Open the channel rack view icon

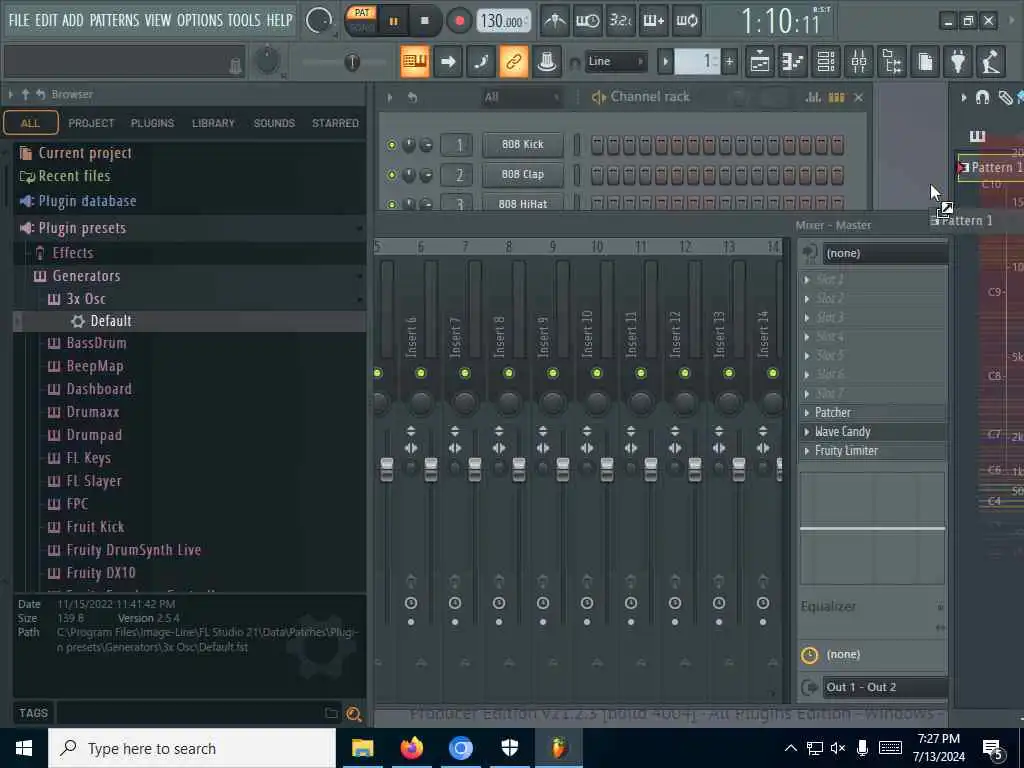tap(826, 62)
